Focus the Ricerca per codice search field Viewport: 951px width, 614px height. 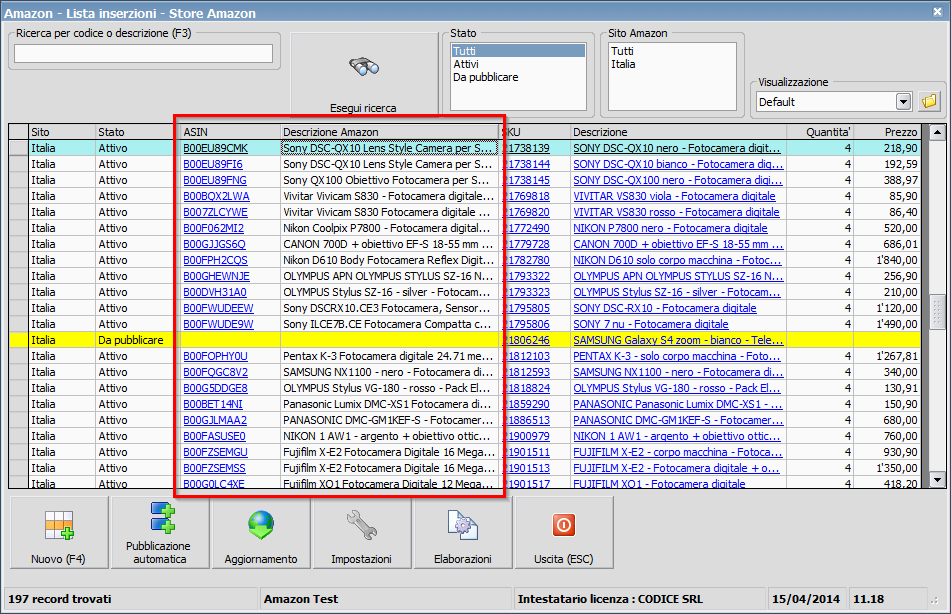pos(144,53)
